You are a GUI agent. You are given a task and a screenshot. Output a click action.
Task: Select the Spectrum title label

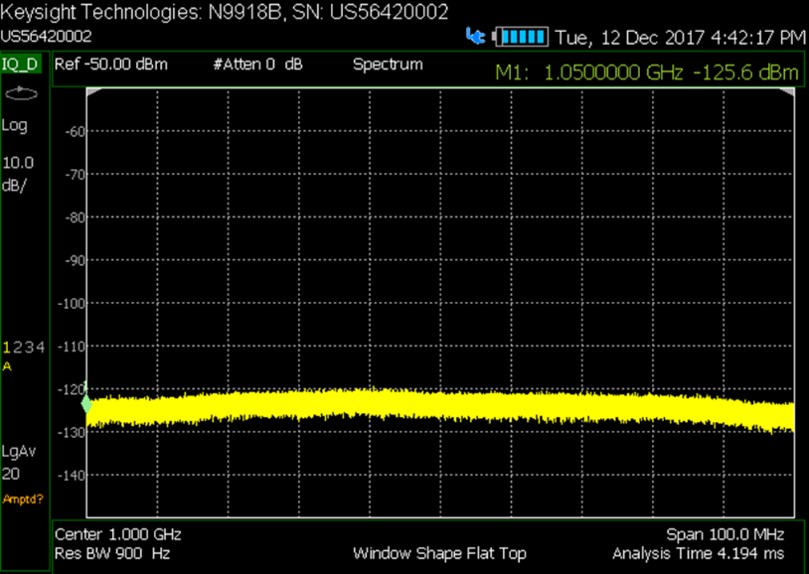(x=388, y=64)
